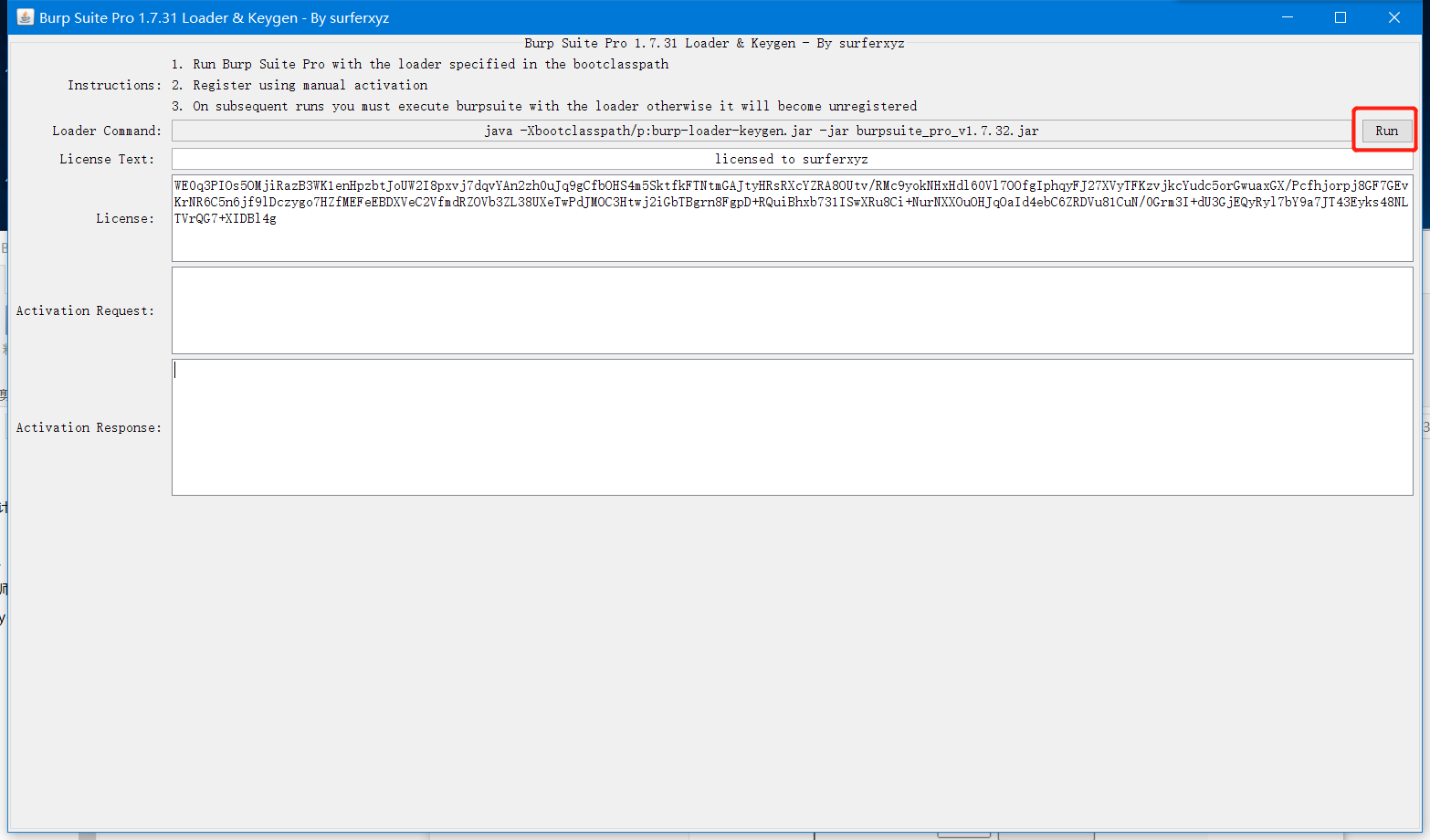Click the header text below the title bar
This screenshot has height=840, width=1430.
point(714,43)
